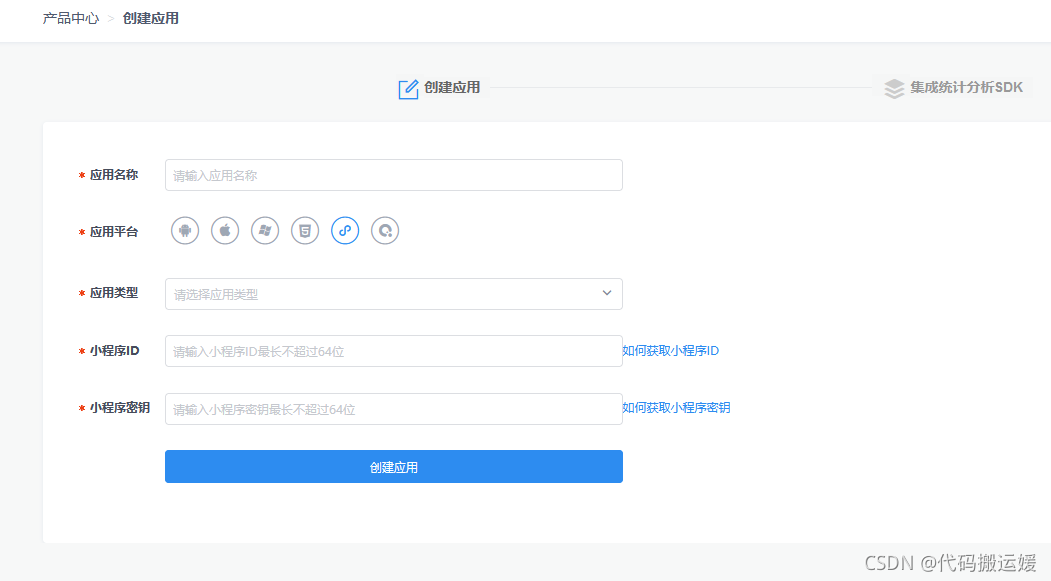1051x581 pixels.
Task: Select the quick app platform icon
Action: (385, 231)
